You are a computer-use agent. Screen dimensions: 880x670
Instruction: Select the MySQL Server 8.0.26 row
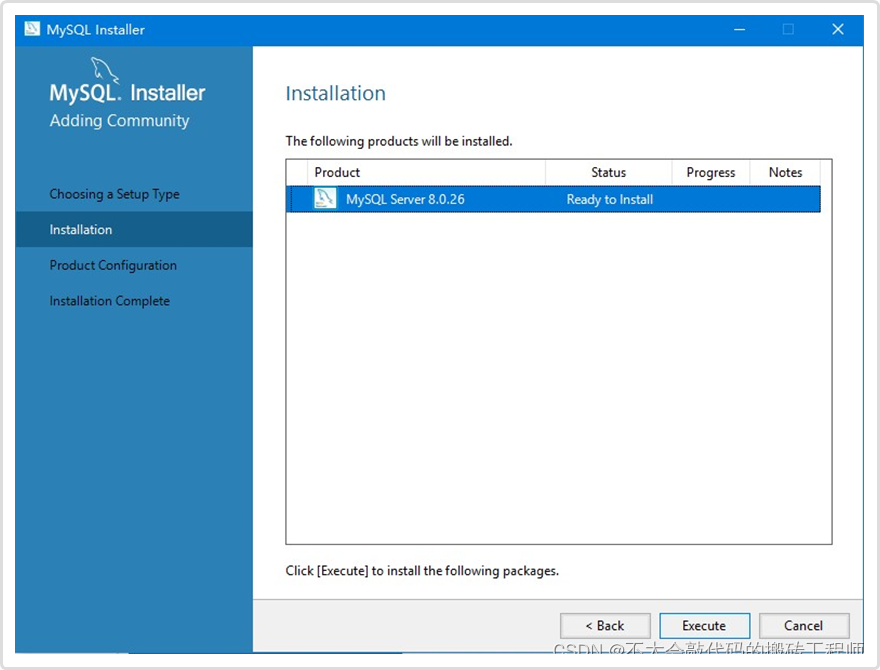tap(553, 199)
